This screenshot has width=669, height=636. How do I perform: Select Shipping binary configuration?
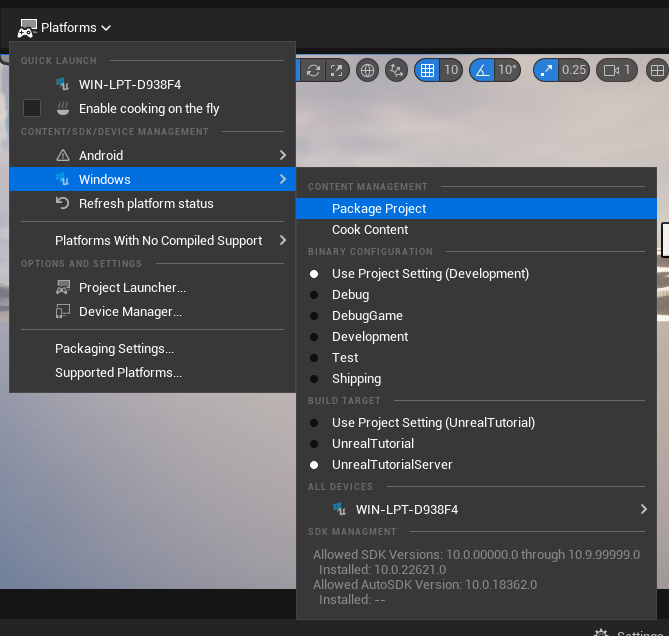[356, 379]
